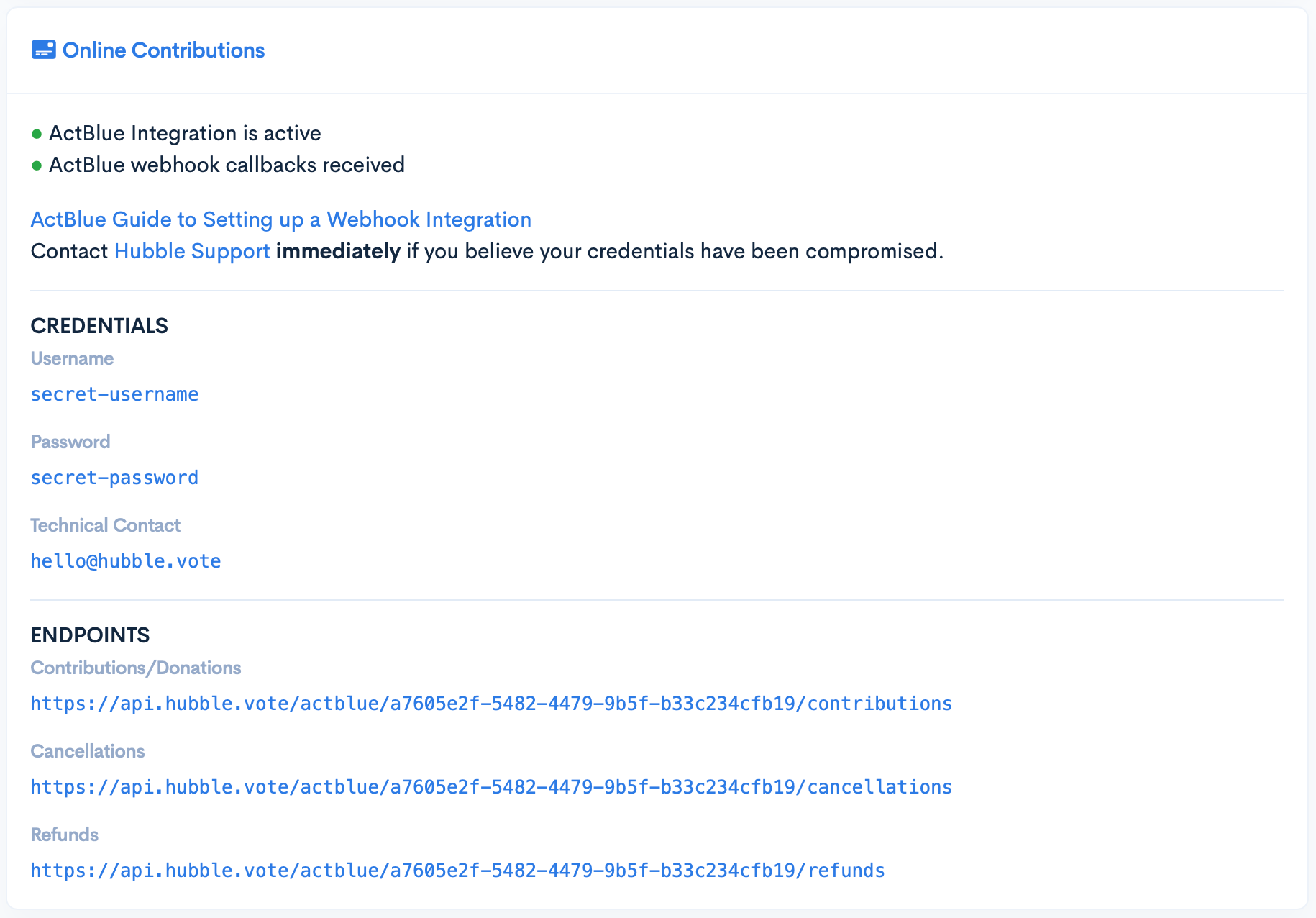This screenshot has height=918, width=1316.
Task: Contact Hubble Support via the link
Action: pyautogui.click(x=192, y=251)
